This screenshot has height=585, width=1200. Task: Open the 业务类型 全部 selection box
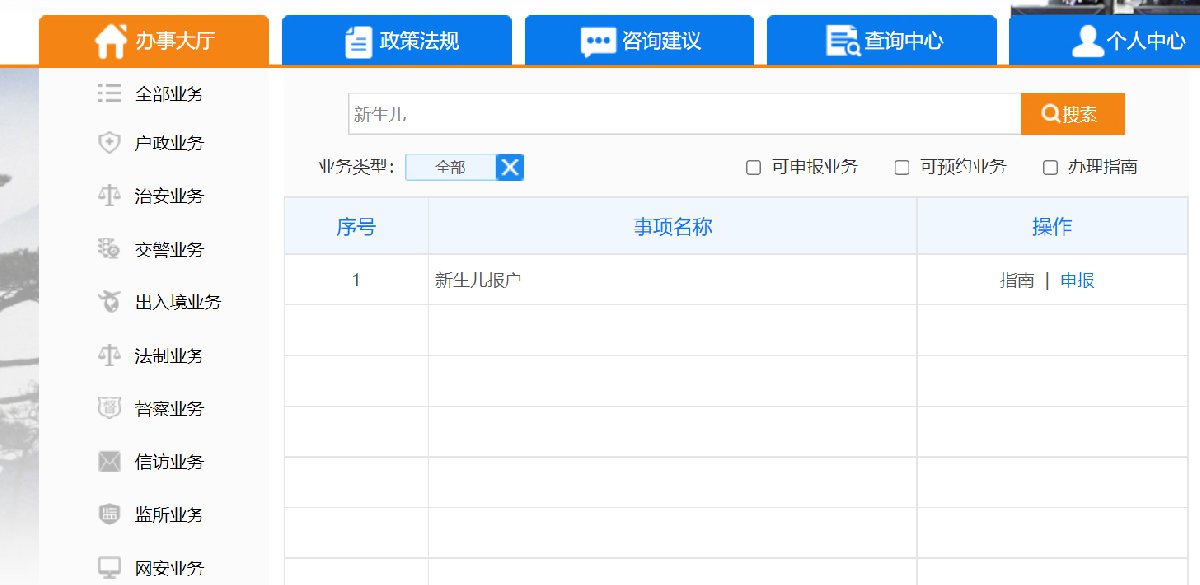451,168
